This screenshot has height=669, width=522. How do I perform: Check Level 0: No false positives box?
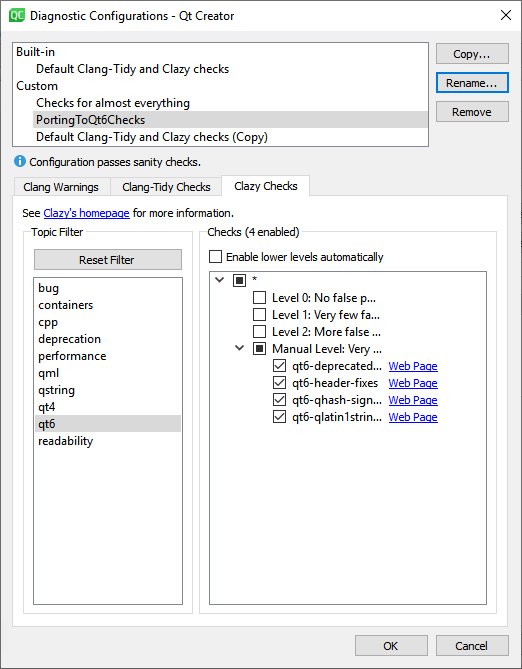point(260,297)
